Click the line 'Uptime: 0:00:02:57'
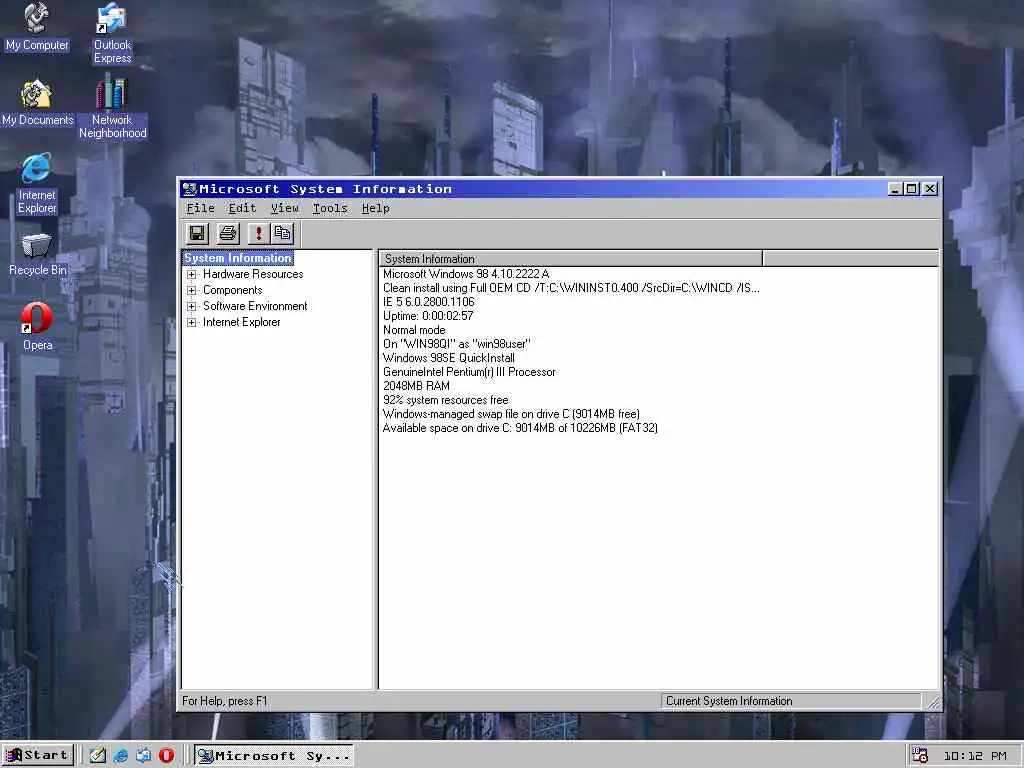1024x768 pixels. pyautogui.click(x=428, y=316)
